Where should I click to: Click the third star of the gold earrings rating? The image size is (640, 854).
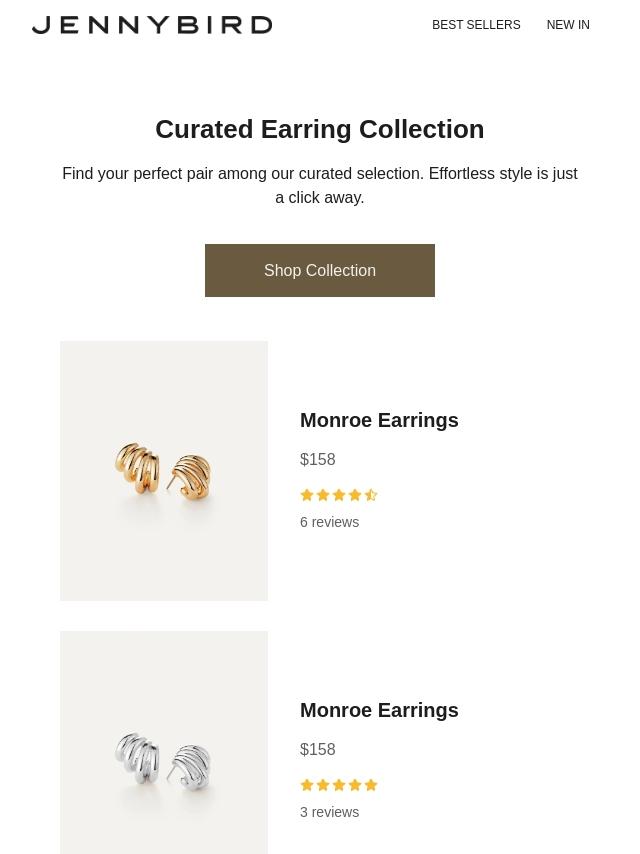click(339, 495)
